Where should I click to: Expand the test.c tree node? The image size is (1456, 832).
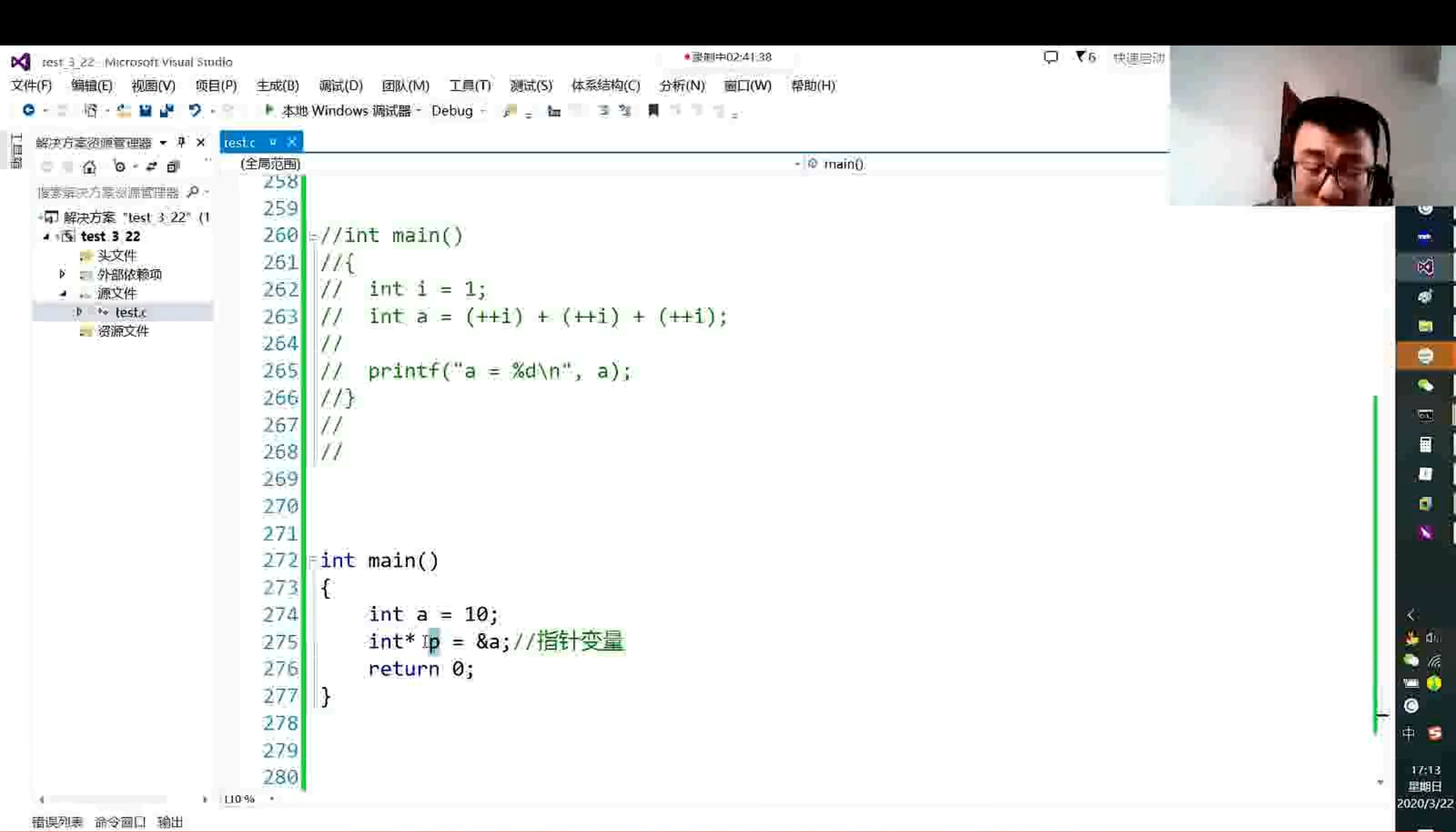pyautogui.click(x=79, y=312)
